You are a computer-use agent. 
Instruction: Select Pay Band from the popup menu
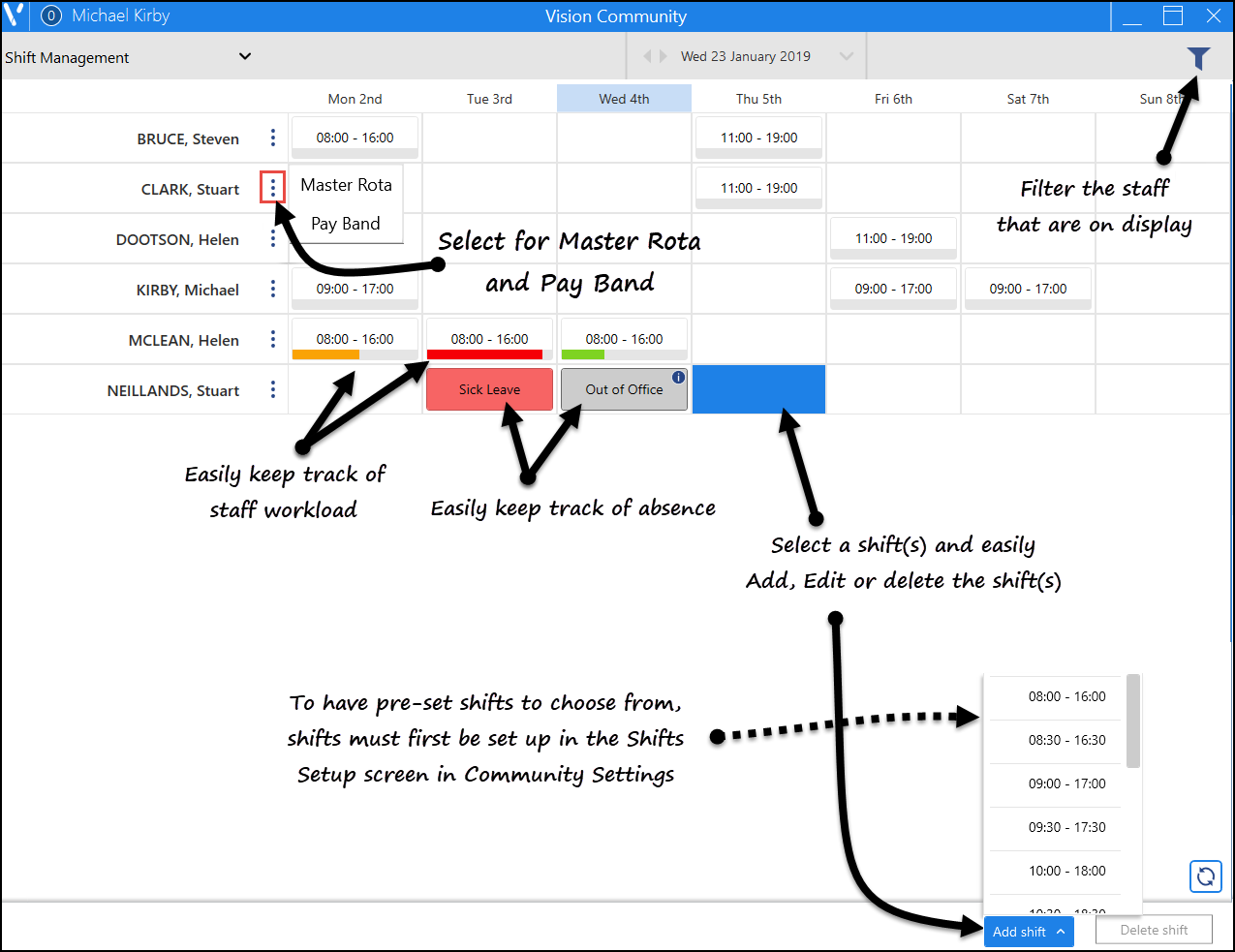pos(346,224)
